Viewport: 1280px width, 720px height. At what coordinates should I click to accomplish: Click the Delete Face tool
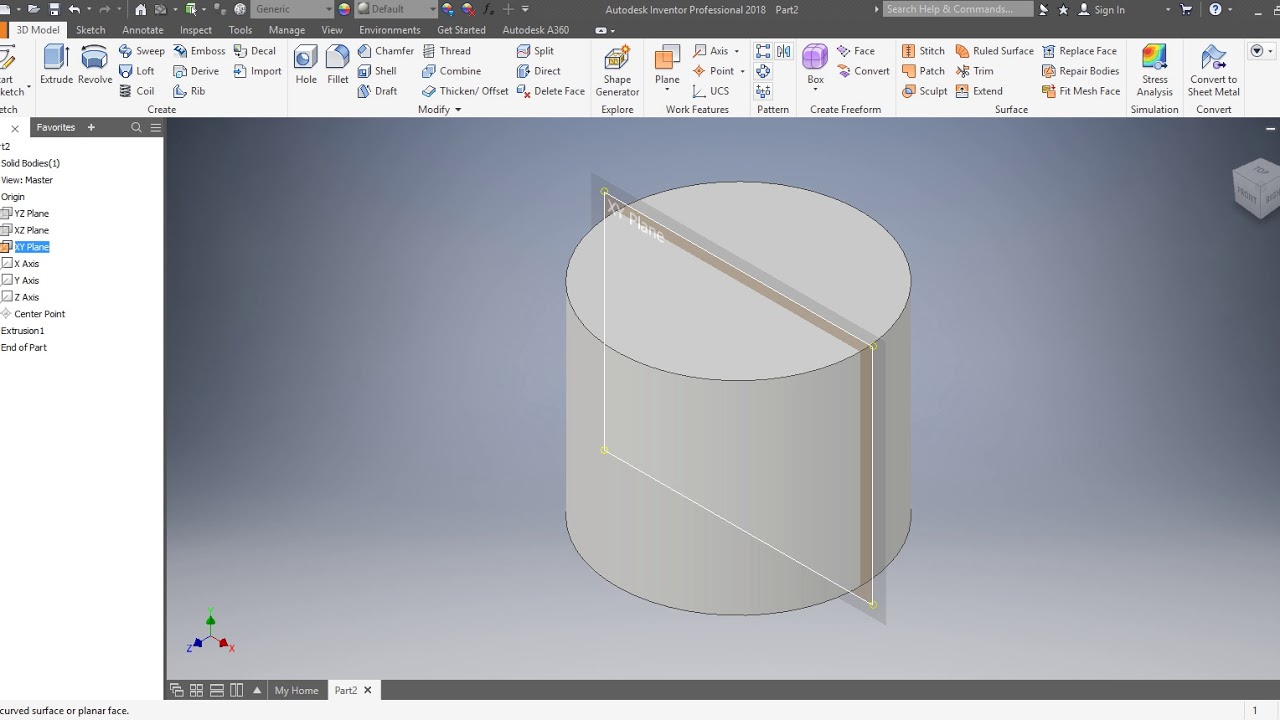click(x=550, y=91)
